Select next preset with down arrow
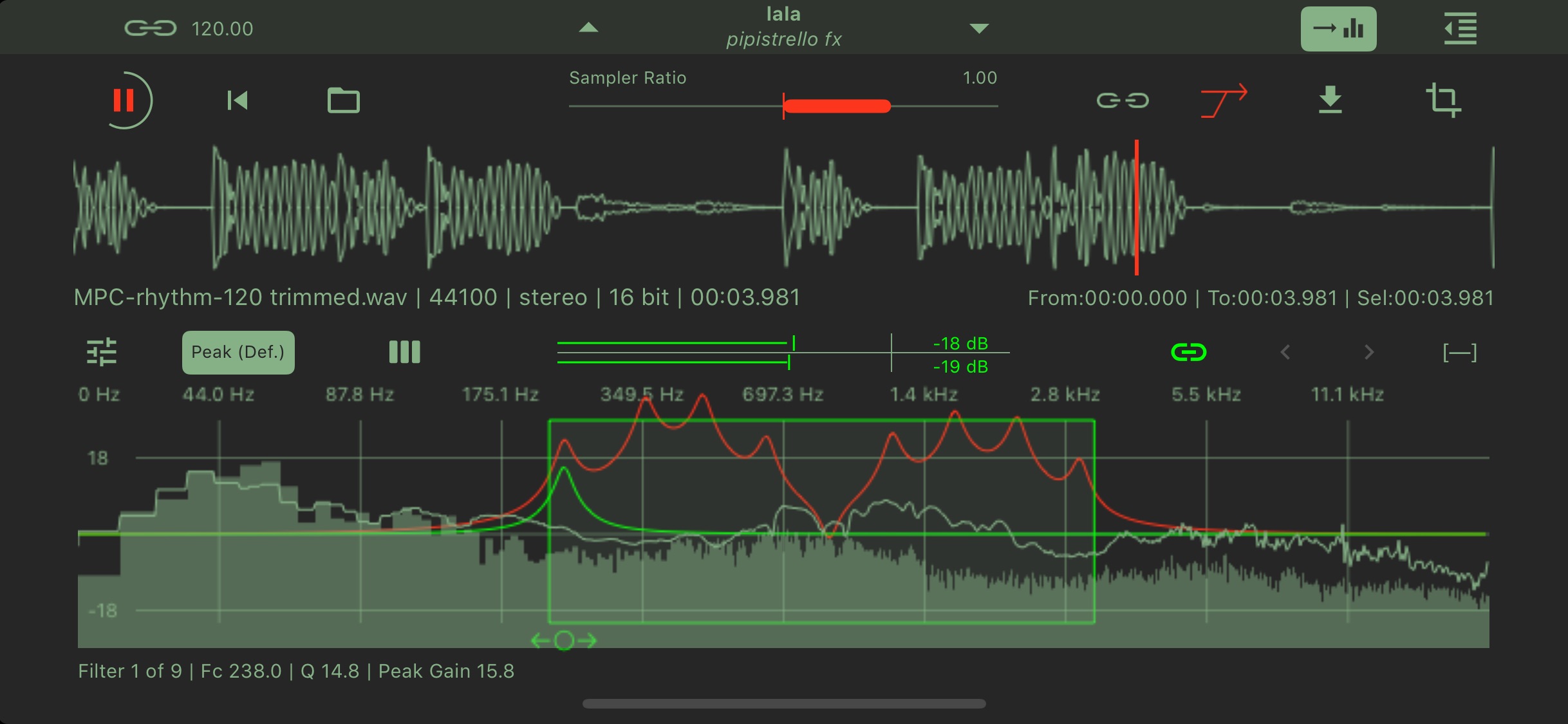Screen dimensions: 1568x724 pos(979,28)
